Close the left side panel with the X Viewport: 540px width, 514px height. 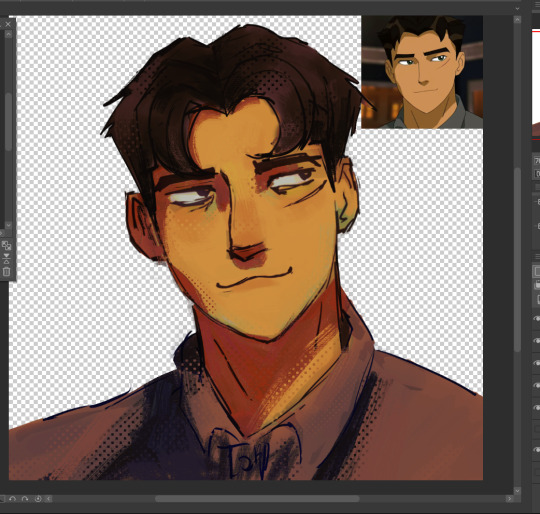point(8,24)
